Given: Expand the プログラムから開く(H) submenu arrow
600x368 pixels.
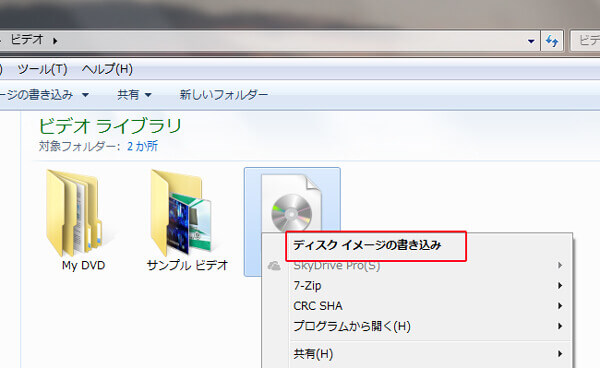Looking at the screenshot, I should (560, 326).
